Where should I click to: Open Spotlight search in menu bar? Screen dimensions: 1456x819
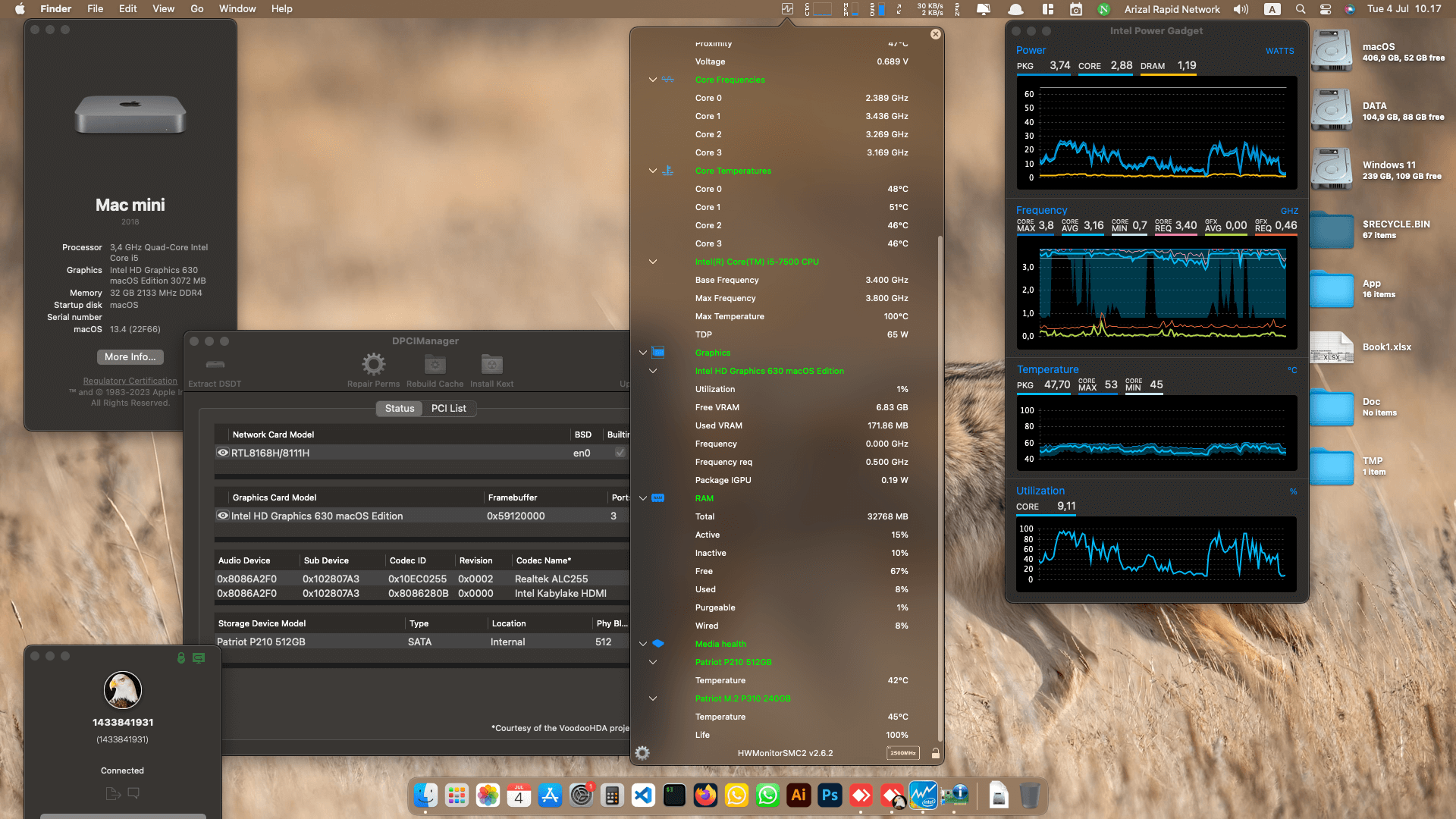[1301, 9]
